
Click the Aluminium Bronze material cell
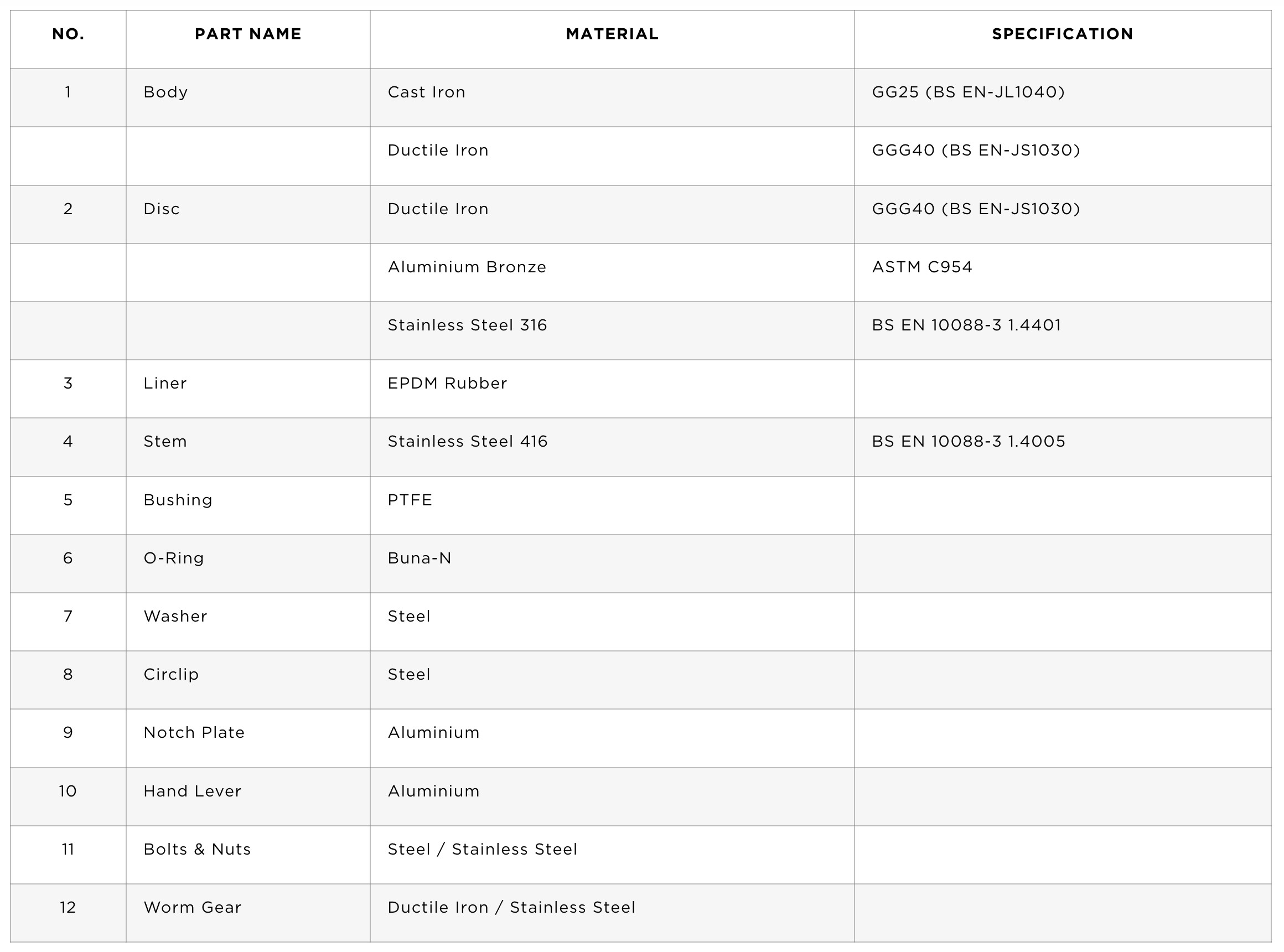pyautogui.click(x=612, y=272)
